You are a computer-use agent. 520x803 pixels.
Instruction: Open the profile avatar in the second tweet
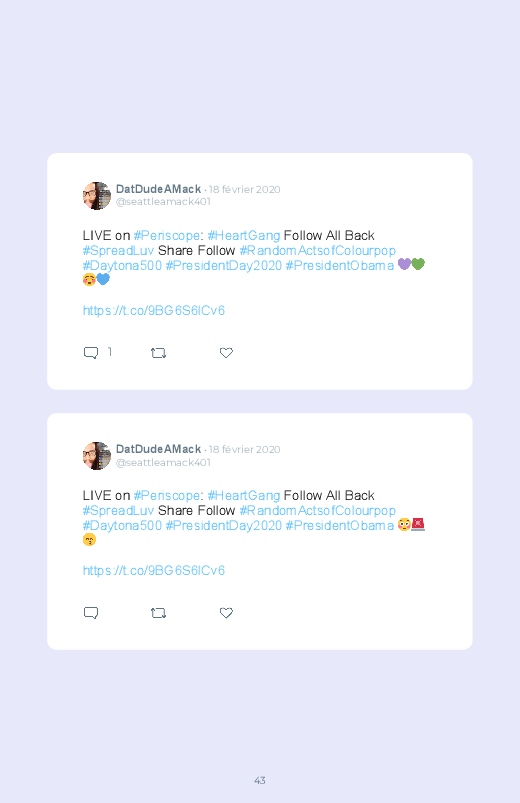click(97, 456)
